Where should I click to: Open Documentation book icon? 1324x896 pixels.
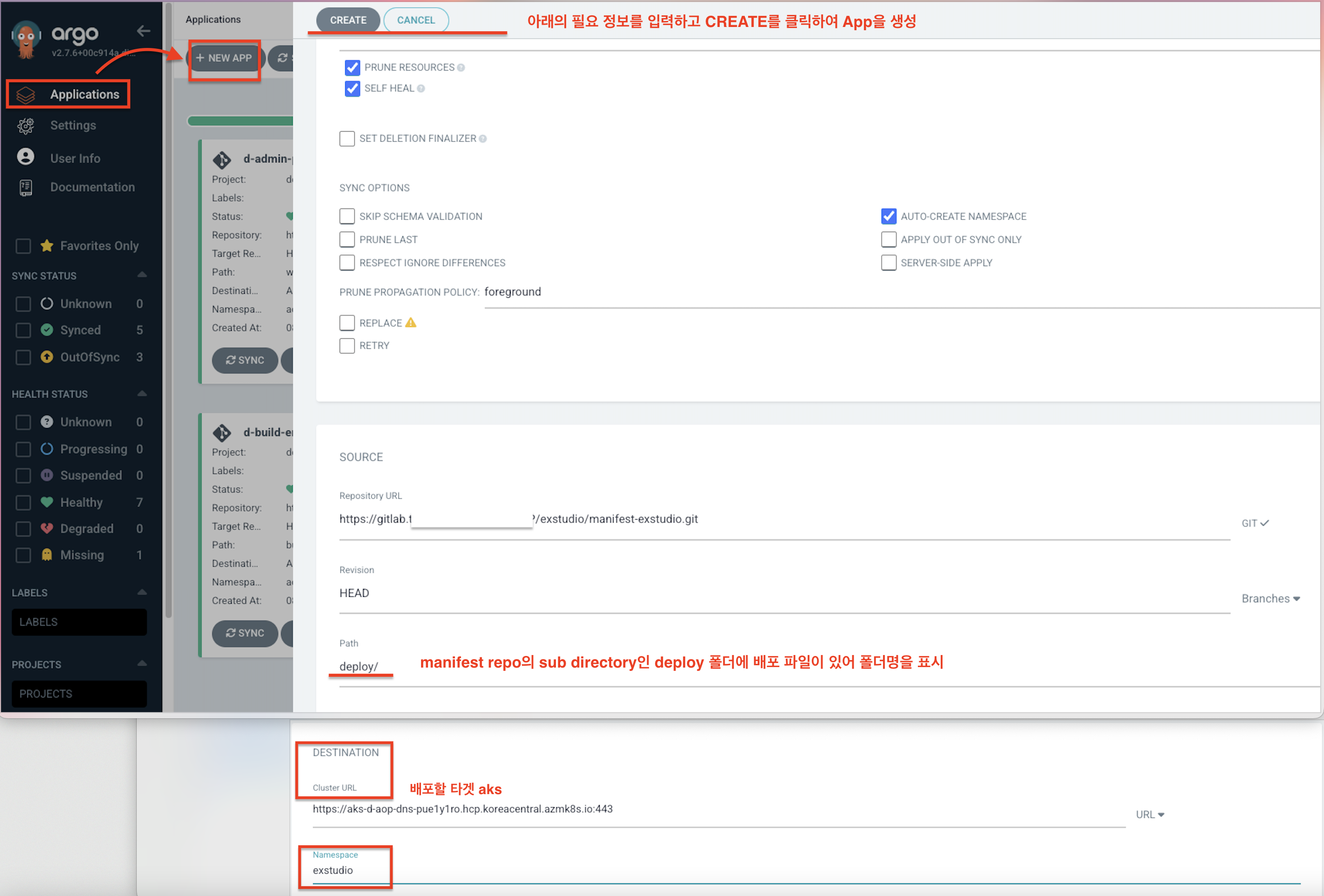tap(26, 187)
